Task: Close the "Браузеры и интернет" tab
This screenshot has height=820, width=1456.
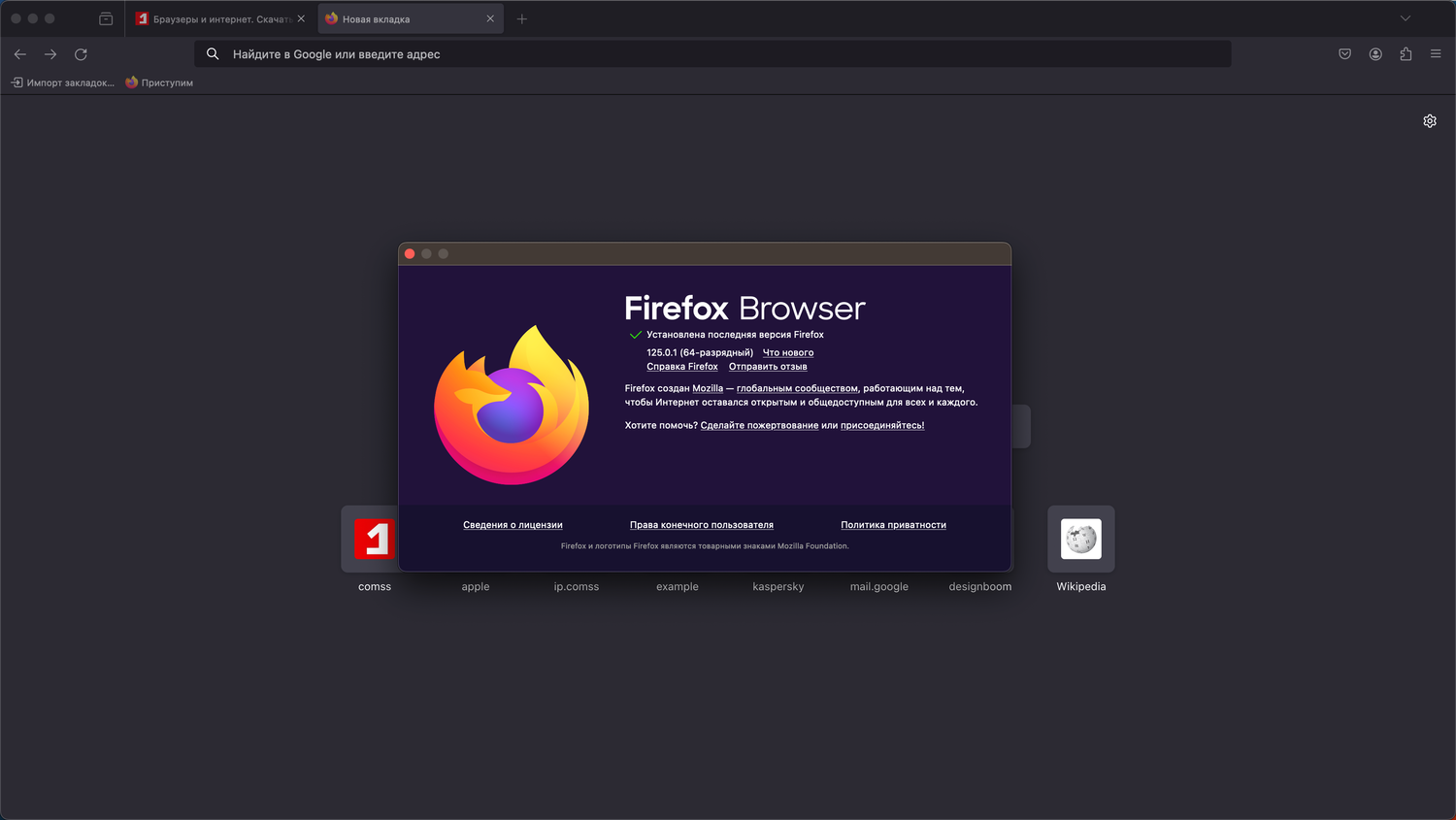Action: (x=301, y=18)
